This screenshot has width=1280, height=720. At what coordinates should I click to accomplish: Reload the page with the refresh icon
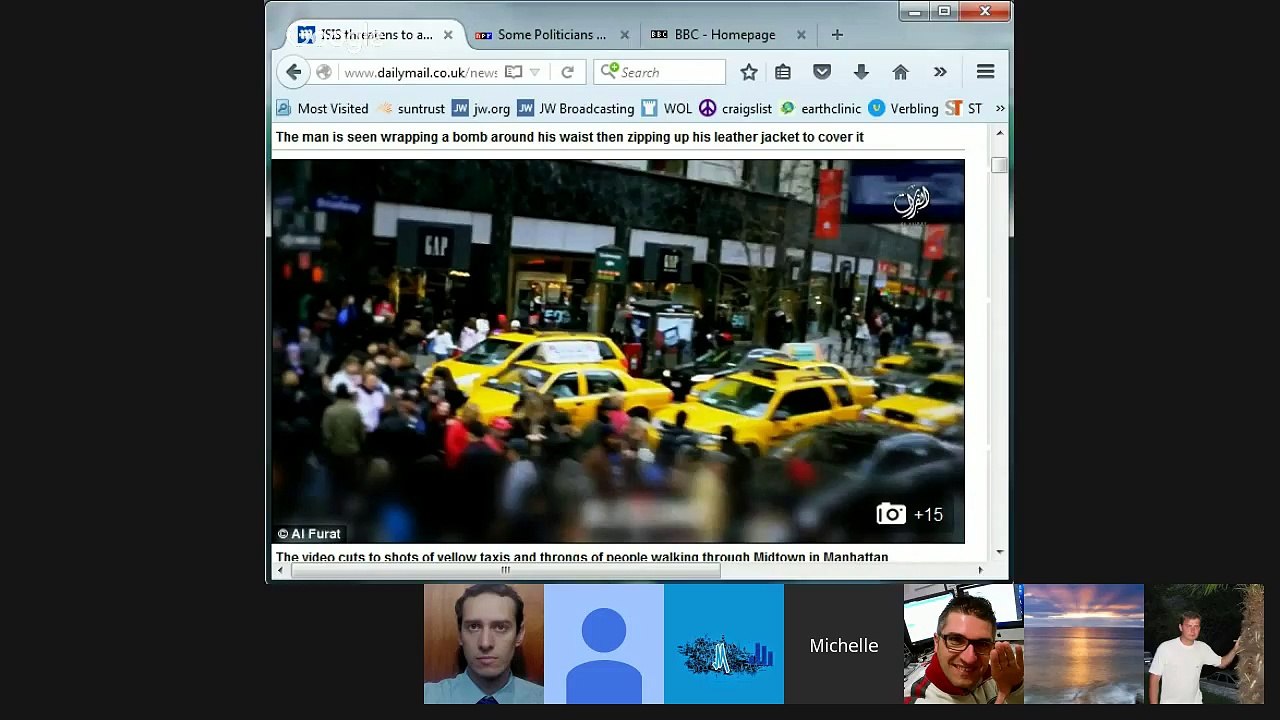click(x=567, y=72)
